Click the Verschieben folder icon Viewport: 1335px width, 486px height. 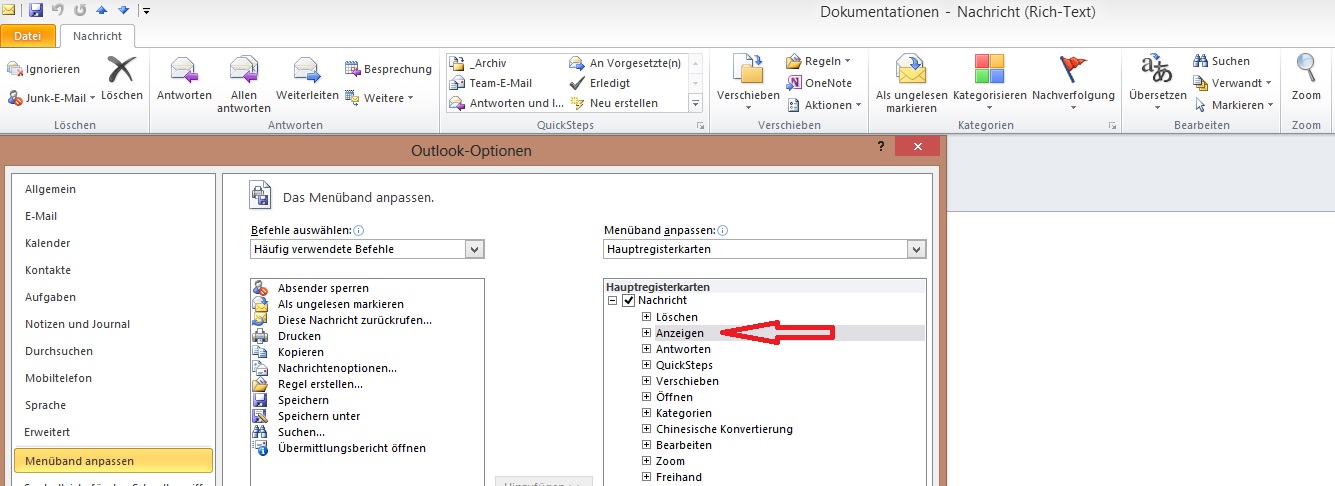pos(748,68)
